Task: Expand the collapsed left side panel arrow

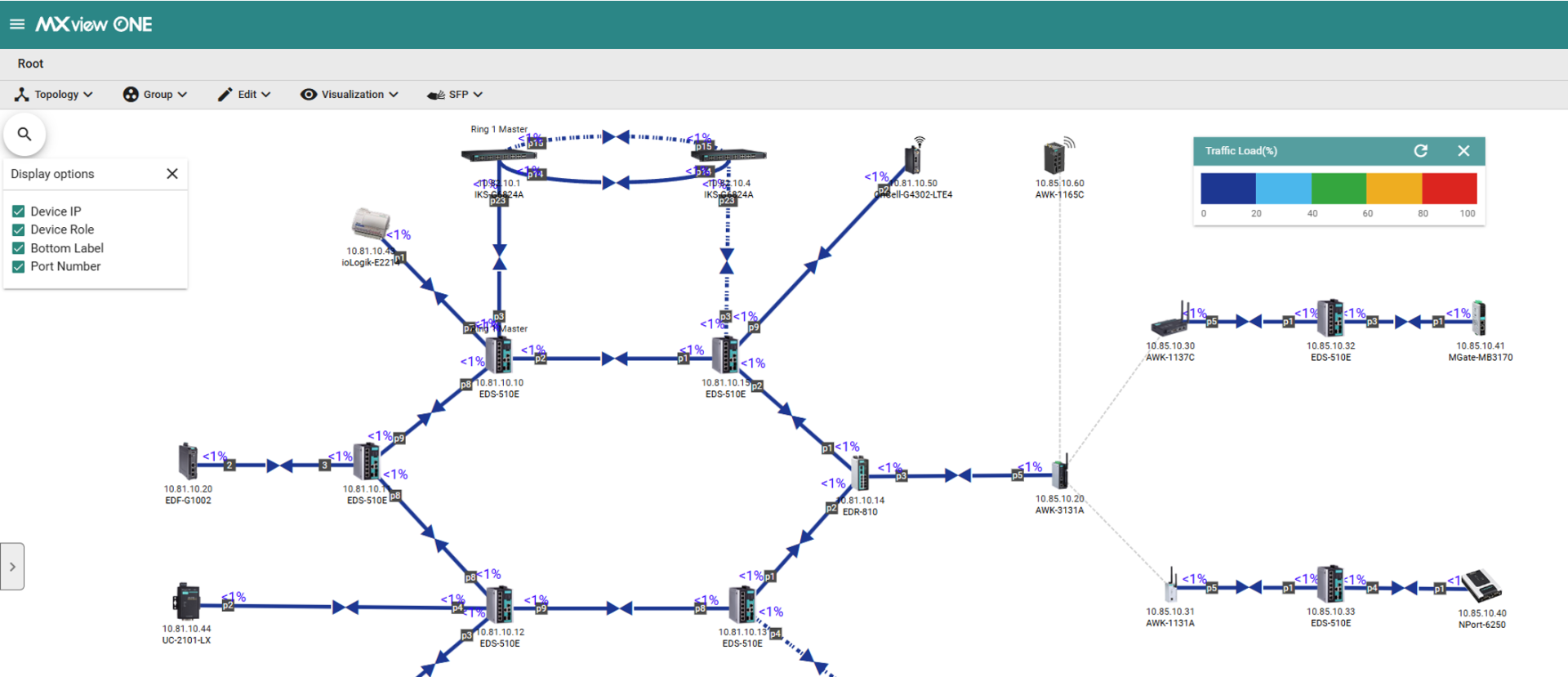Action: [12, 566]
